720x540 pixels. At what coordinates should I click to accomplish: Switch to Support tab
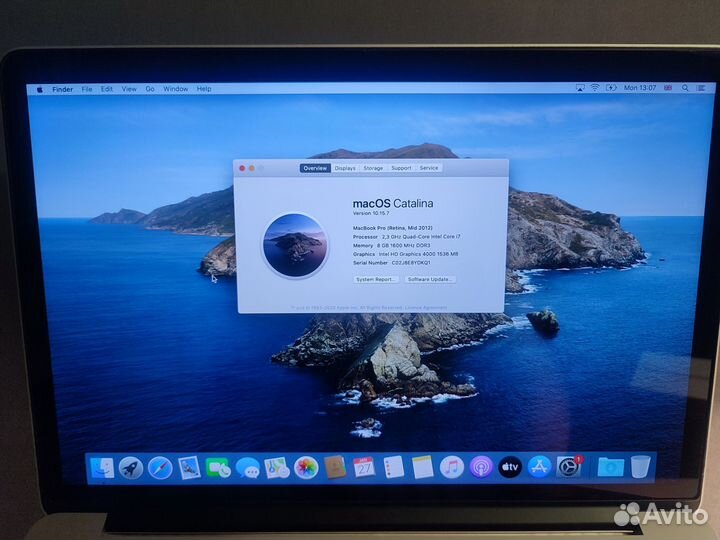click(x=401, y=168)
